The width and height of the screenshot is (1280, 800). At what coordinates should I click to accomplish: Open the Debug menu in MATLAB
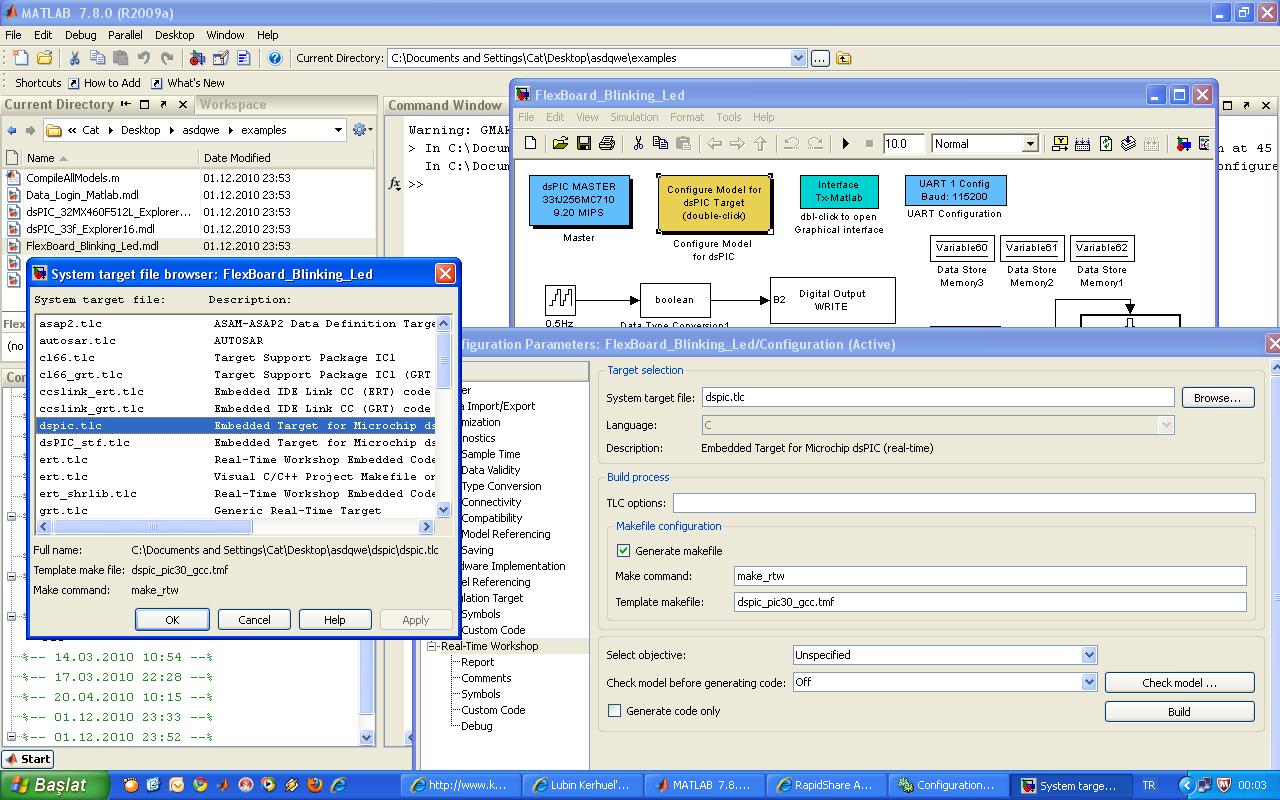pos(80,35)
